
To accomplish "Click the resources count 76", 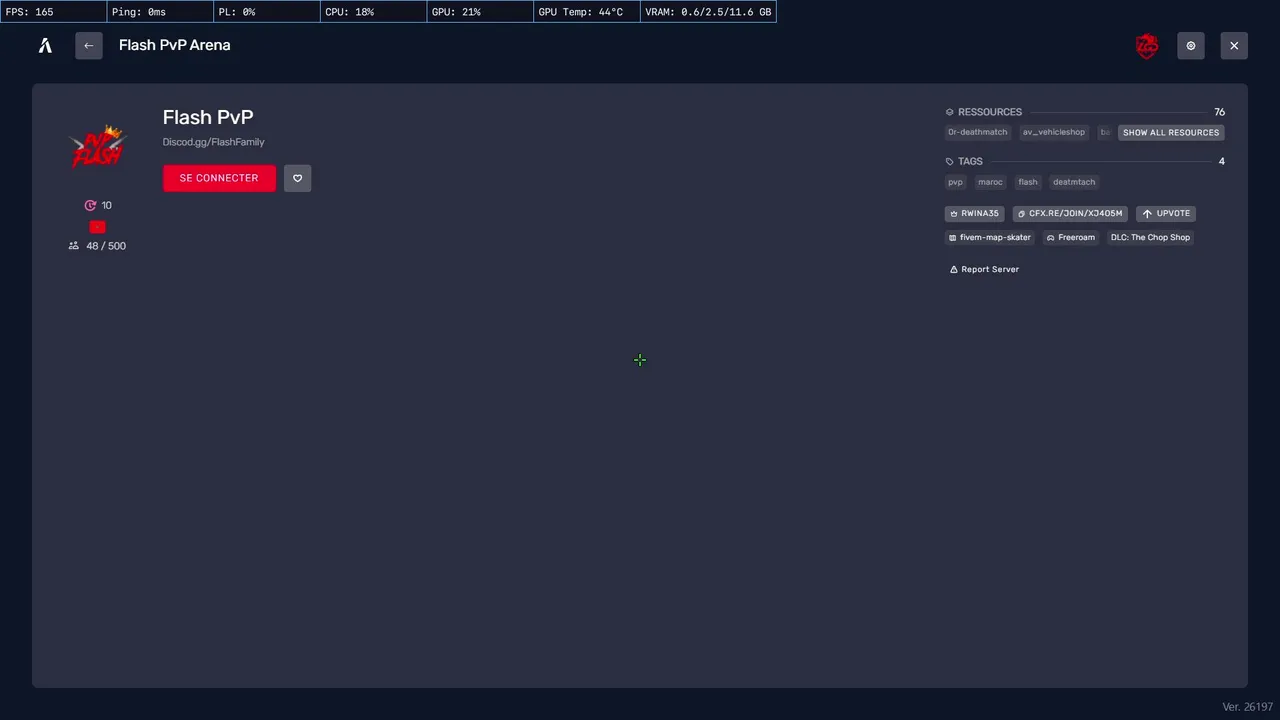I will [1219, 112].
